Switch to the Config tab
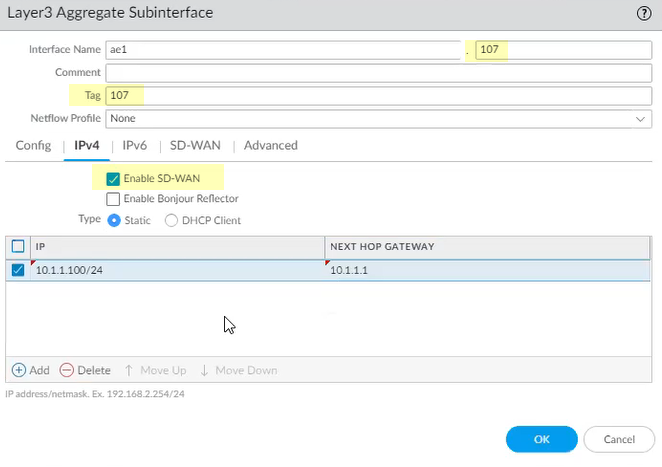 pos(33,145)
